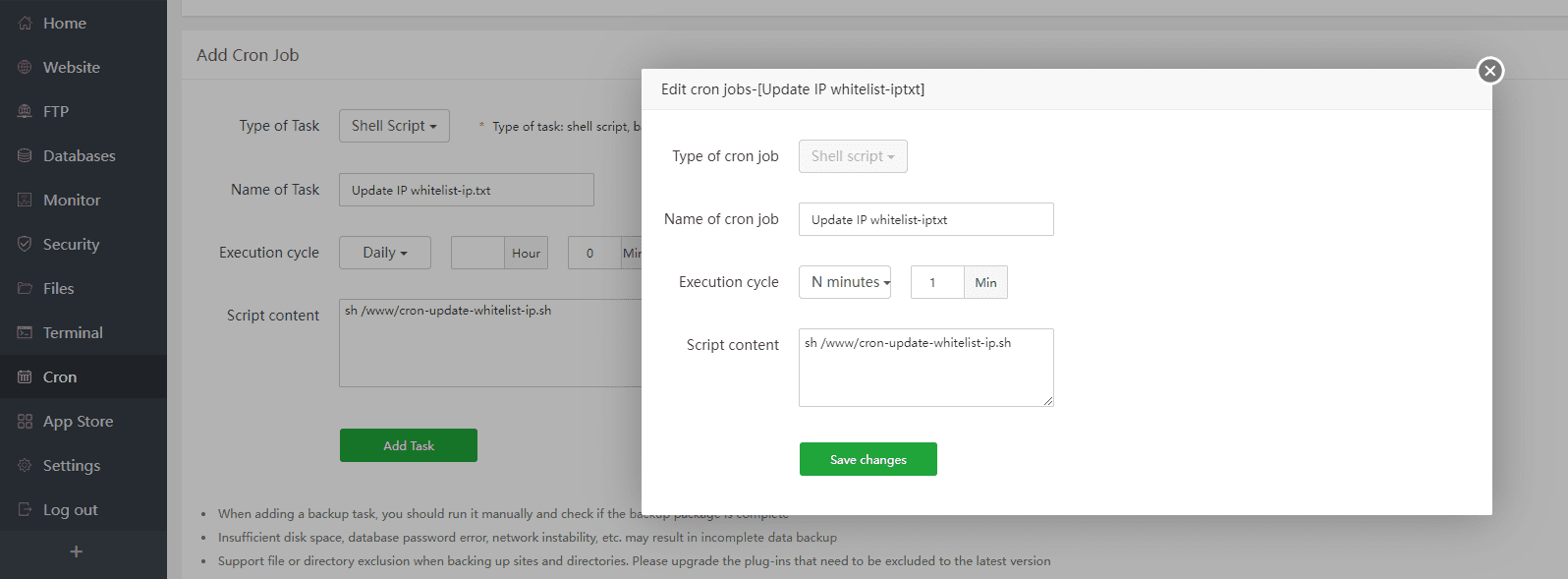Expand the Shell Script type of task dropdown

[394, 126]
